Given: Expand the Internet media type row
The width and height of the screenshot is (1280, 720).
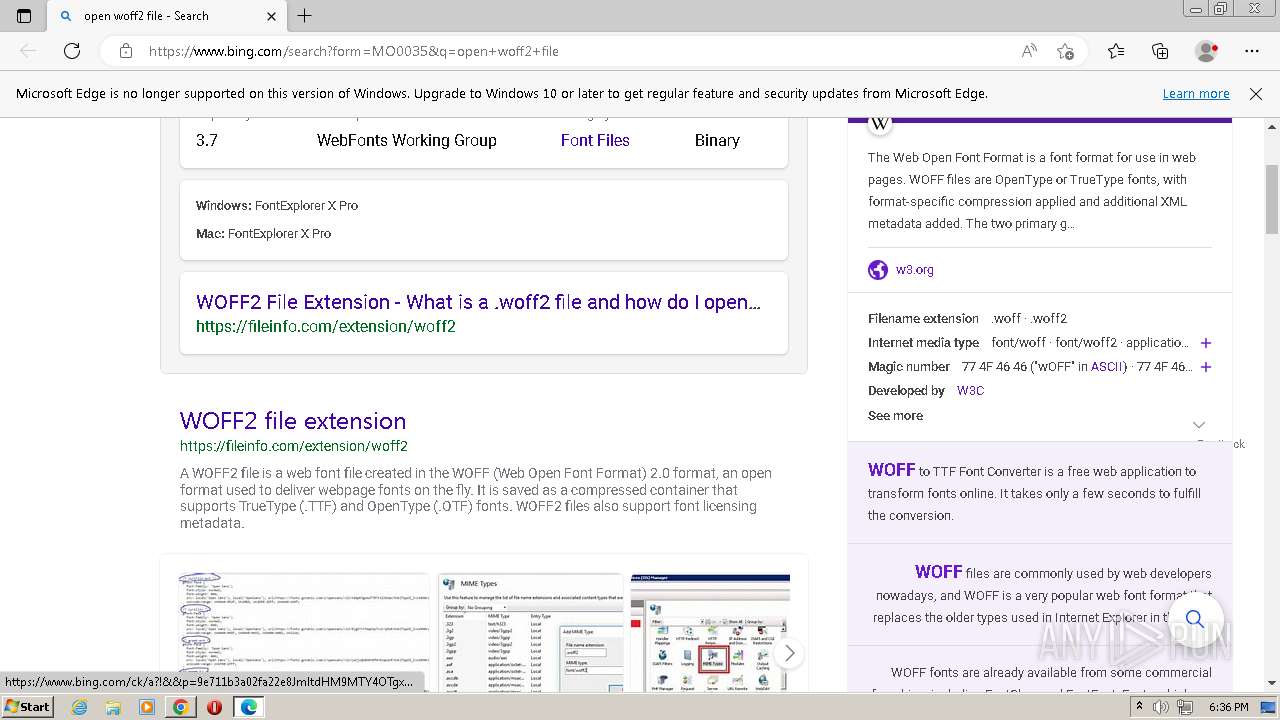Looking at the screenshot, I should [1206, 343].
